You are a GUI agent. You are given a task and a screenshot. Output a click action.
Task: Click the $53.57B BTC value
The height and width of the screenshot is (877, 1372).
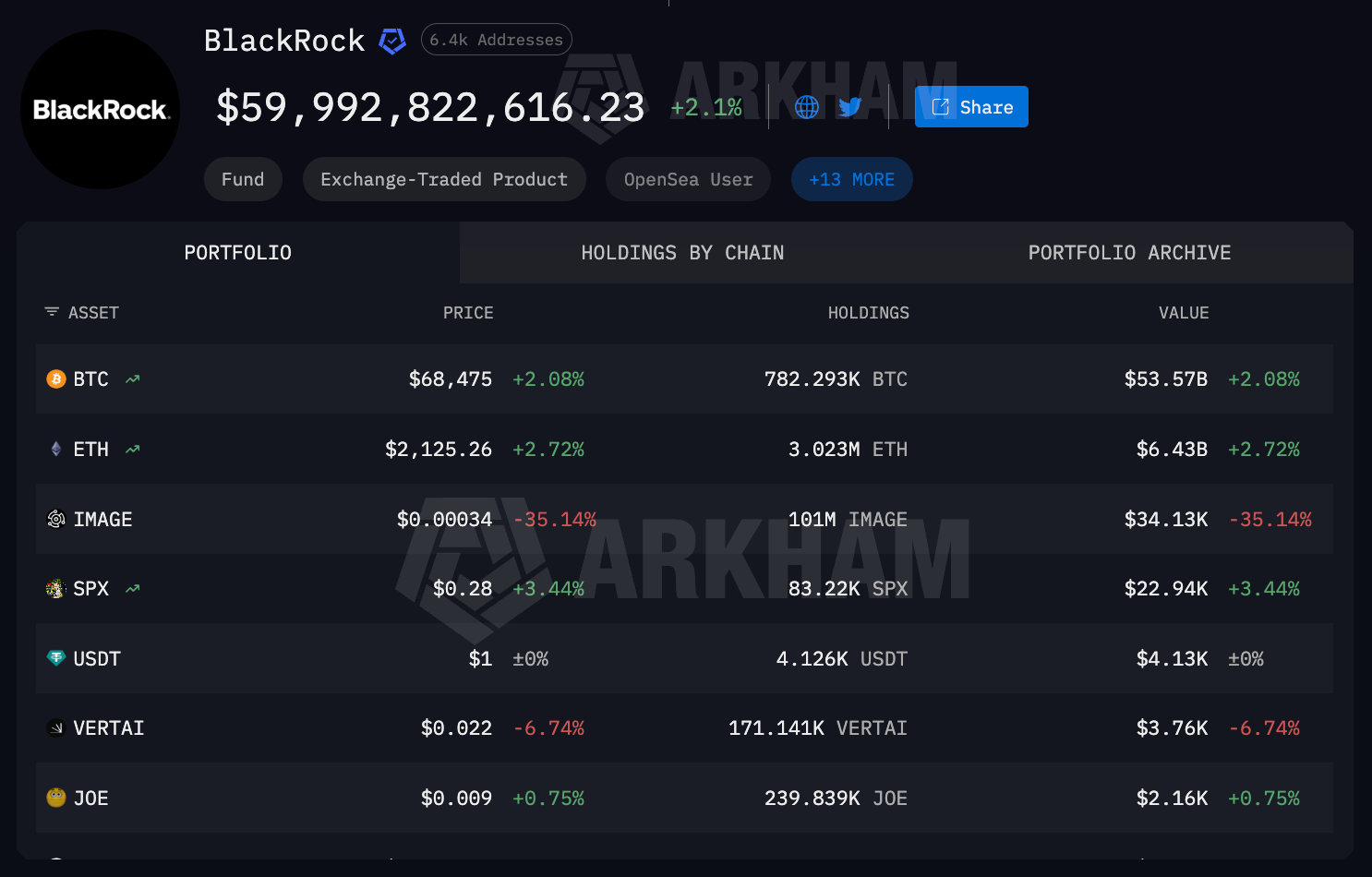1166,379
